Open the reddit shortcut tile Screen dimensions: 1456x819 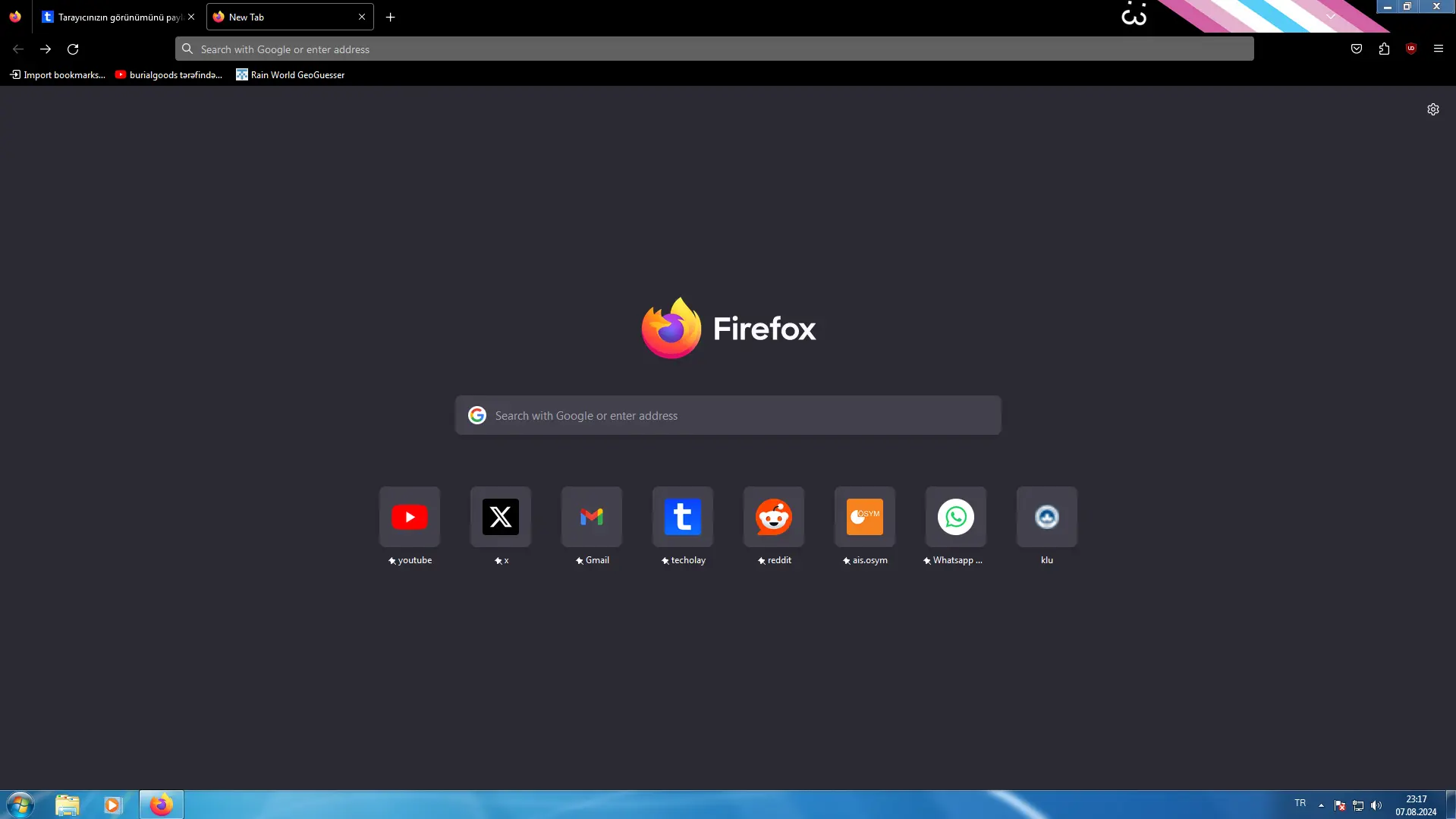pyautogui.click(x=774, y=517)
